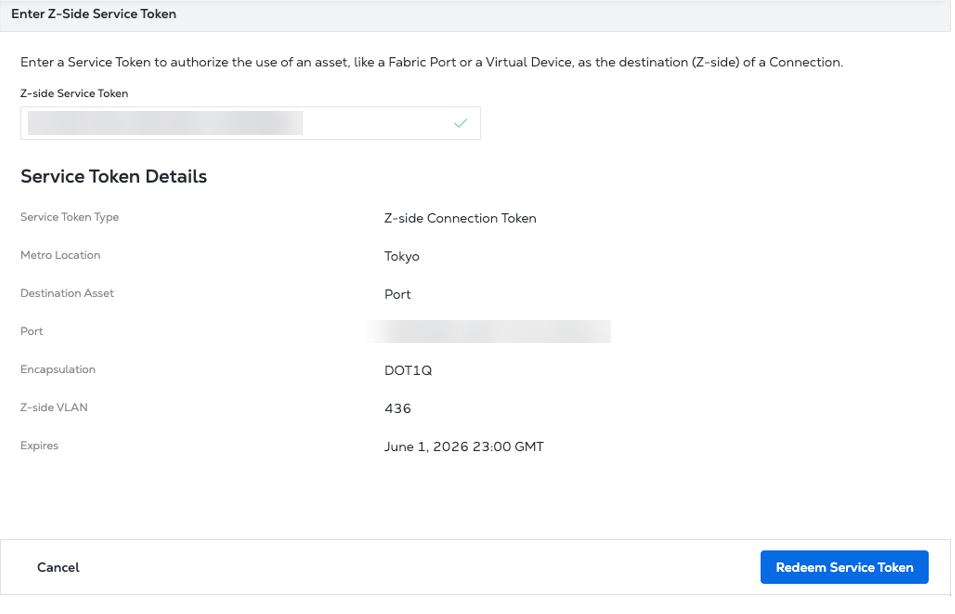The height and width of the screenshot is (614, 955).
Task: Click the green validation checkmark icon
Action: (x=460, y=123)
